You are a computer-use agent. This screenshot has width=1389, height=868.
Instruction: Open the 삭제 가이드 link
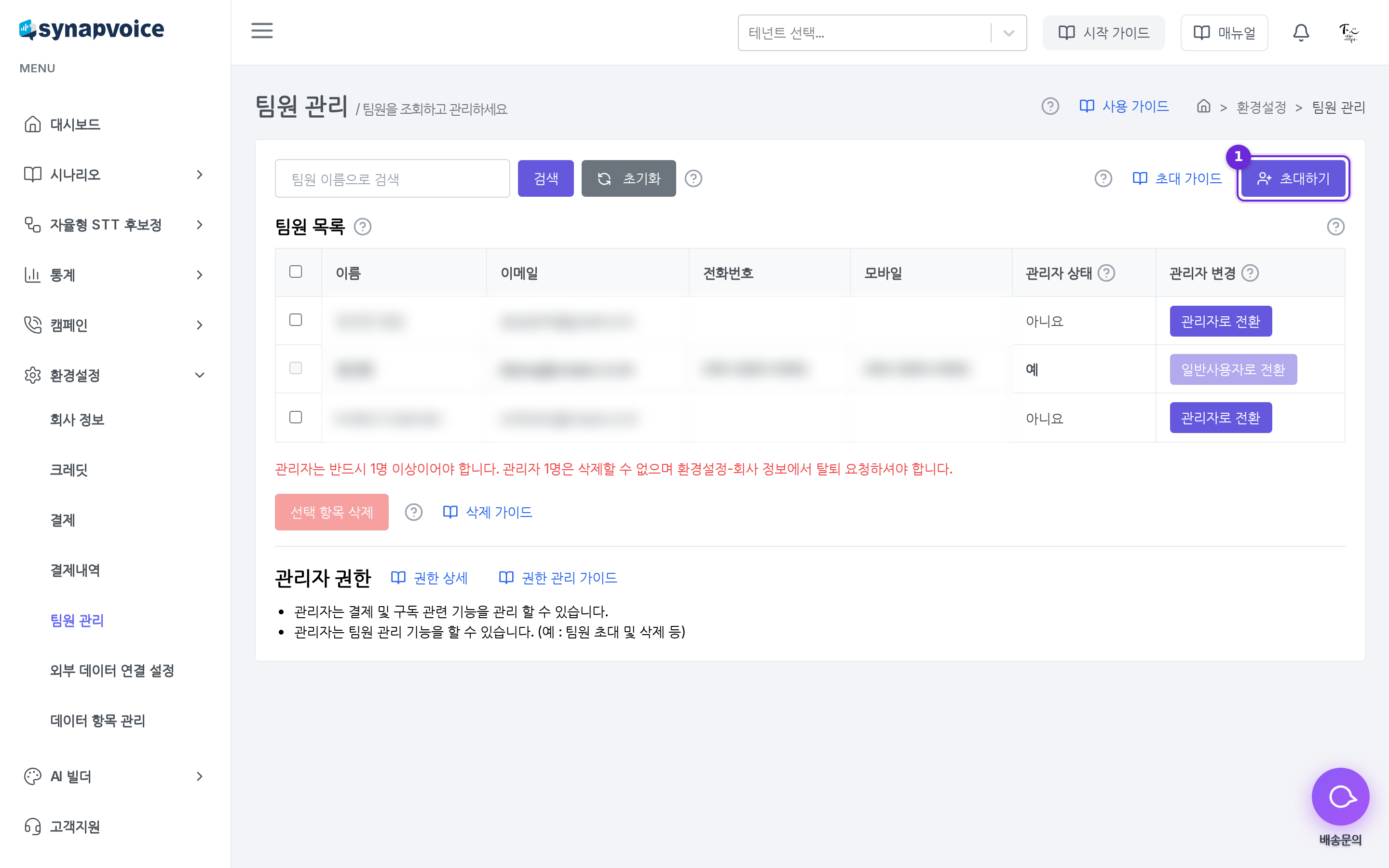487,512
